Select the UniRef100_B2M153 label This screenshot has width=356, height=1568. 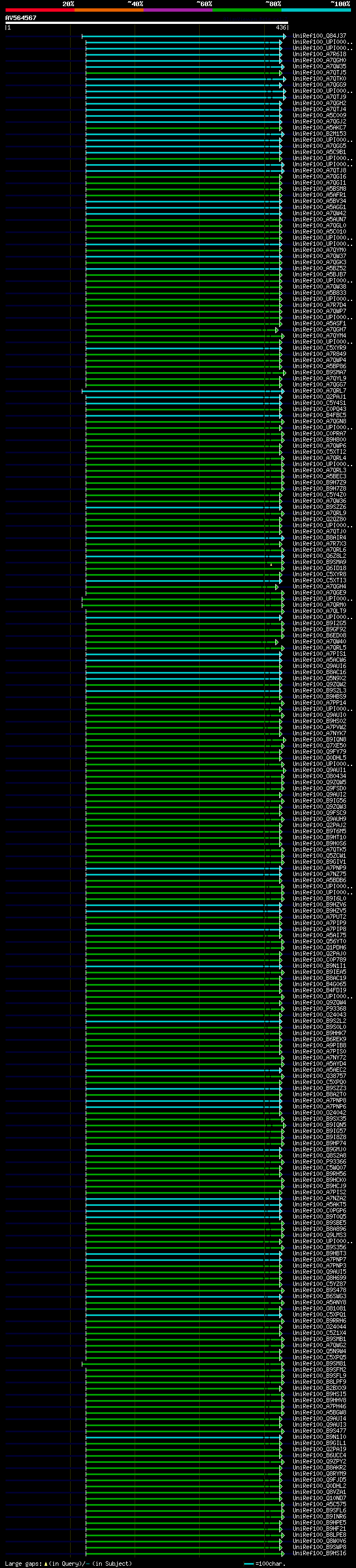319,134
